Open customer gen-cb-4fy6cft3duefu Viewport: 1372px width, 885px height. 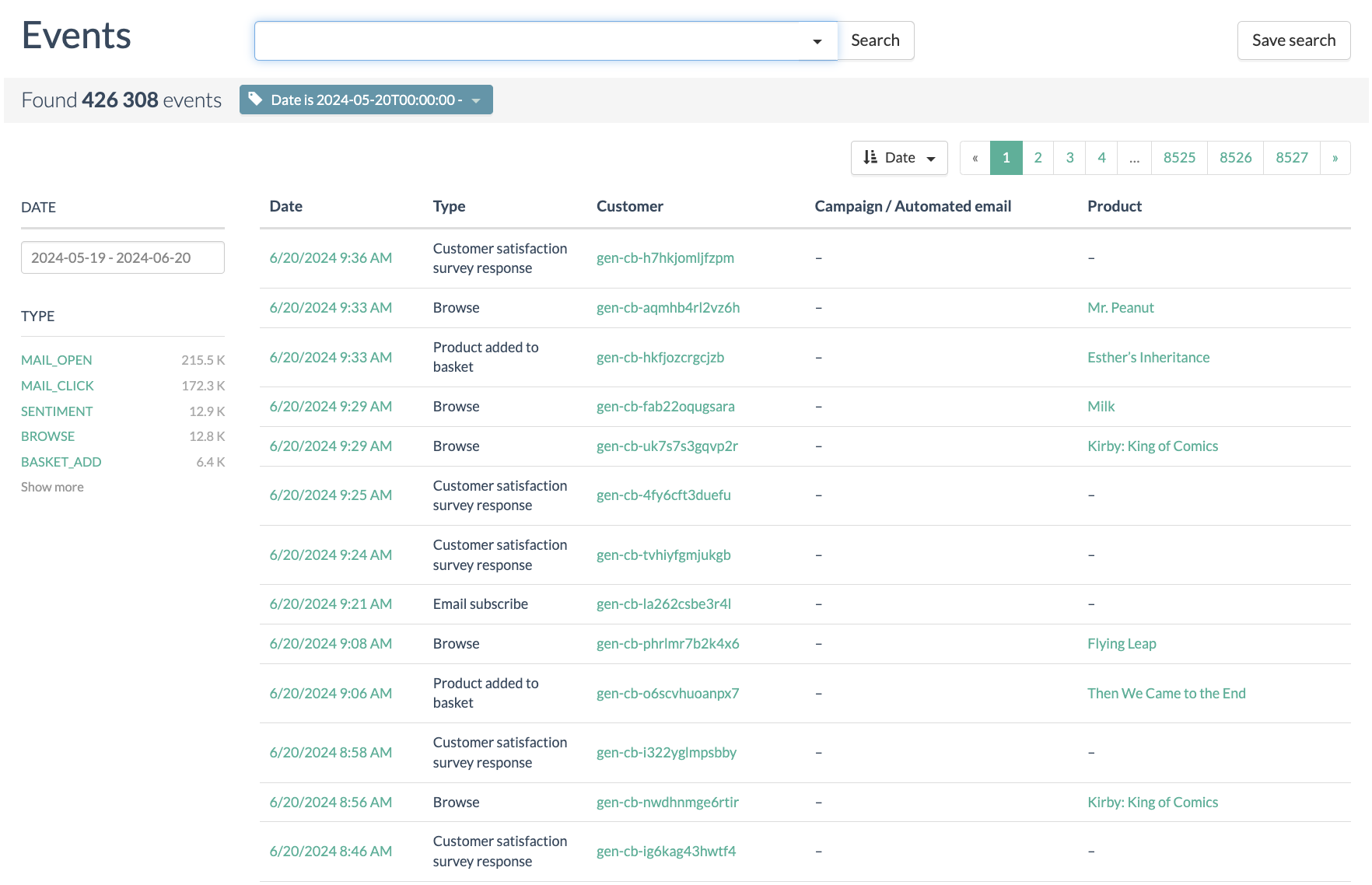(663, 495)
